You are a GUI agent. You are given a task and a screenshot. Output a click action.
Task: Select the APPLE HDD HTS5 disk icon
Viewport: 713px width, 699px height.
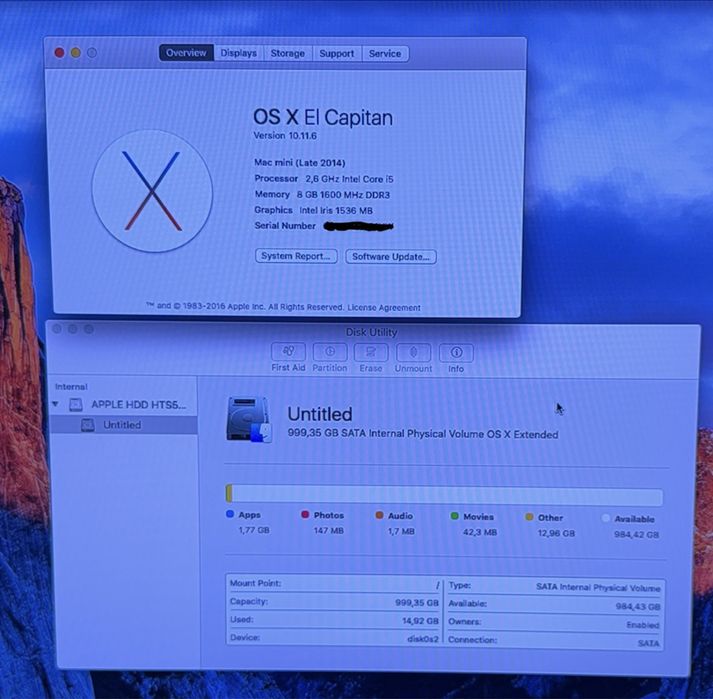click(76, 404)
